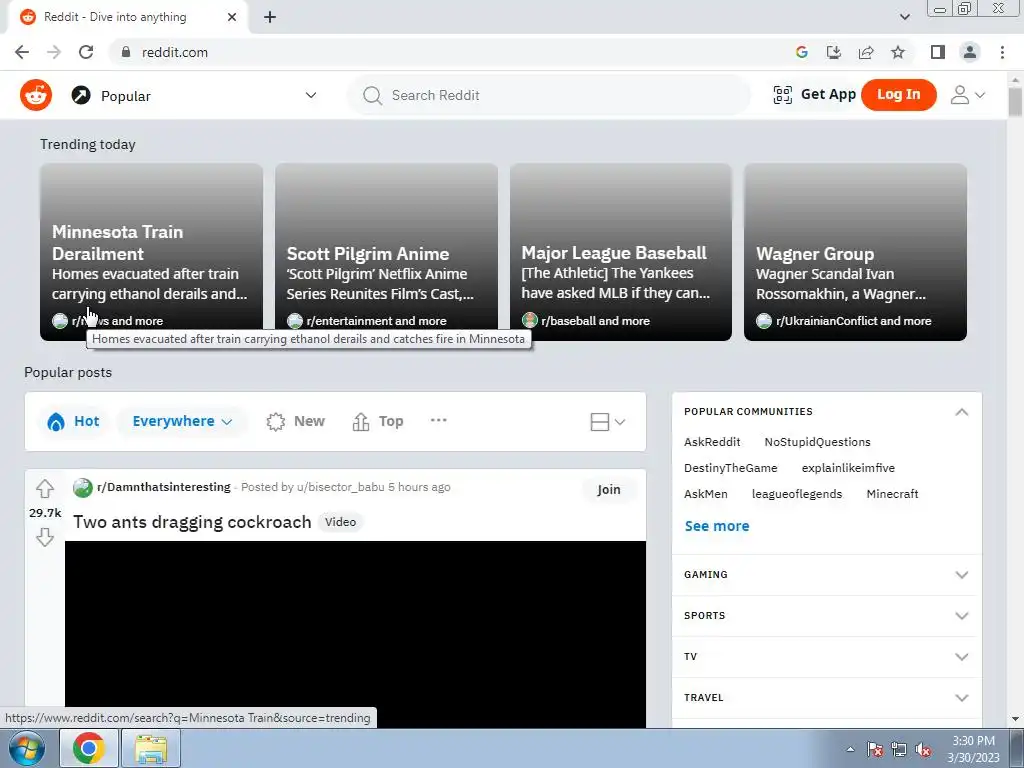The image size is (1024, 768).
Task: Open the Minnesota Train Derailment trending card
Action: 152,252
